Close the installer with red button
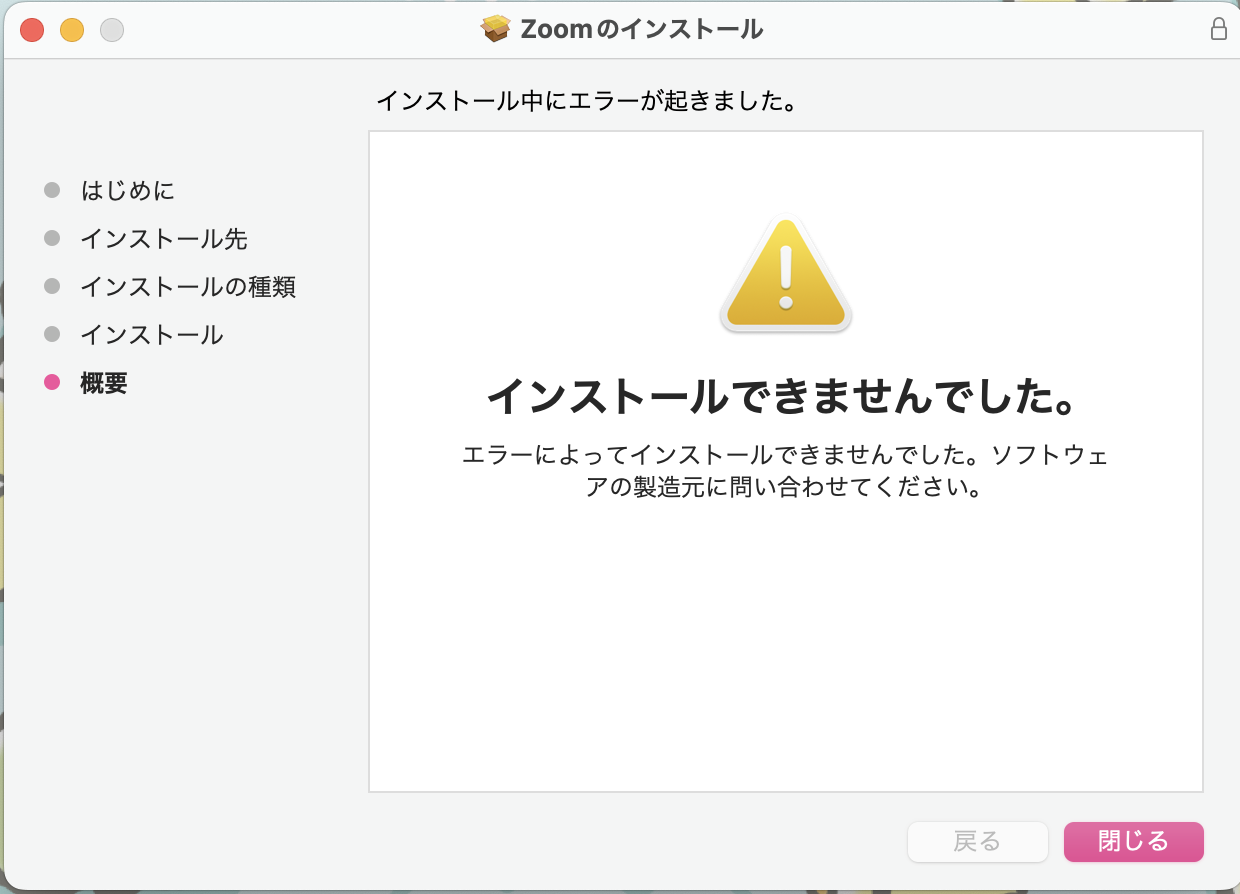 32,30
